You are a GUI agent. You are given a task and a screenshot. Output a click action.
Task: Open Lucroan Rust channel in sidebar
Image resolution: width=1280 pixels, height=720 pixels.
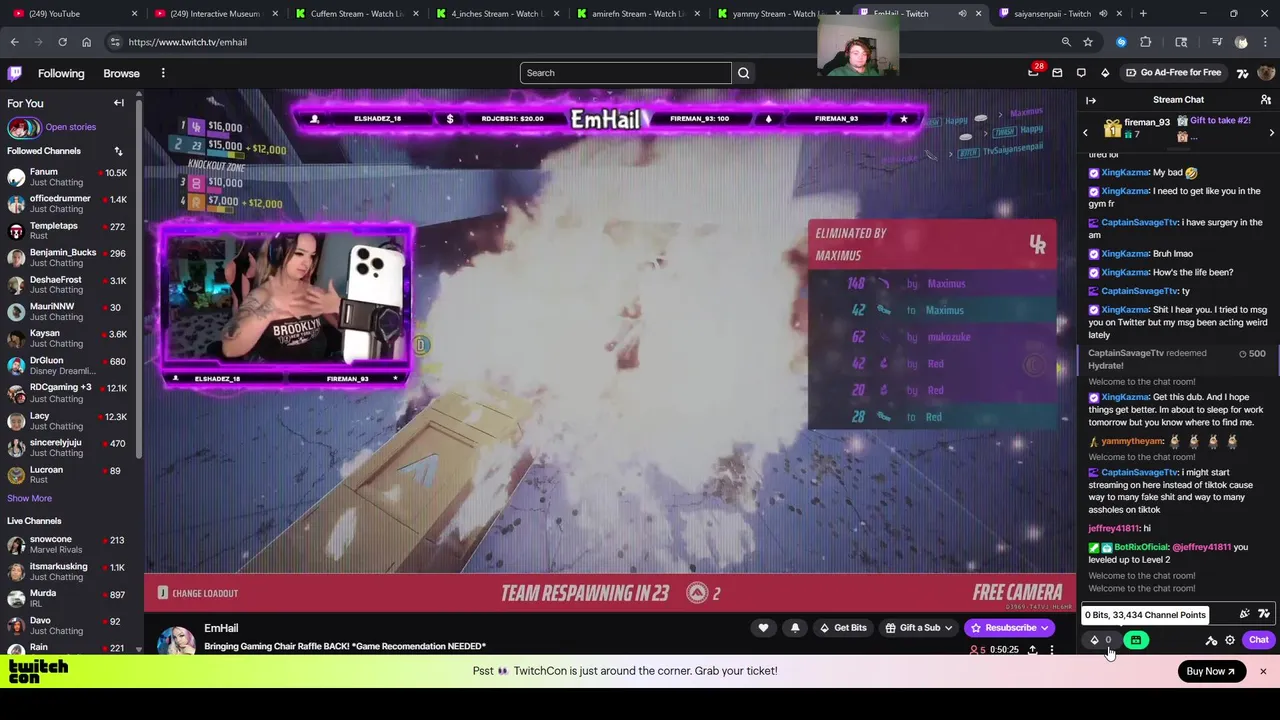click(x=70, y=474)
